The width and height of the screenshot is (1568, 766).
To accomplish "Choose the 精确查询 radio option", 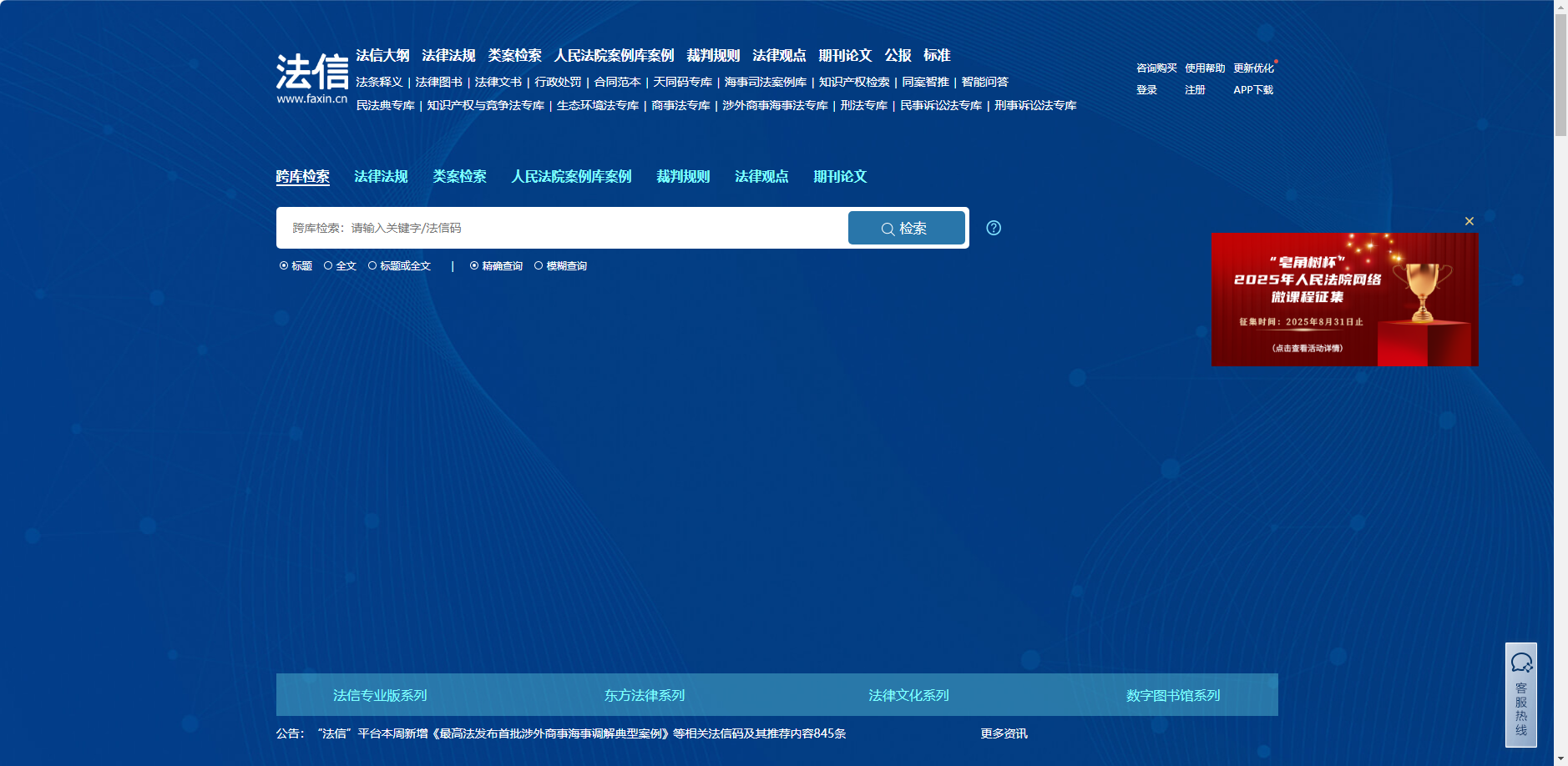I will pos(474,266).
